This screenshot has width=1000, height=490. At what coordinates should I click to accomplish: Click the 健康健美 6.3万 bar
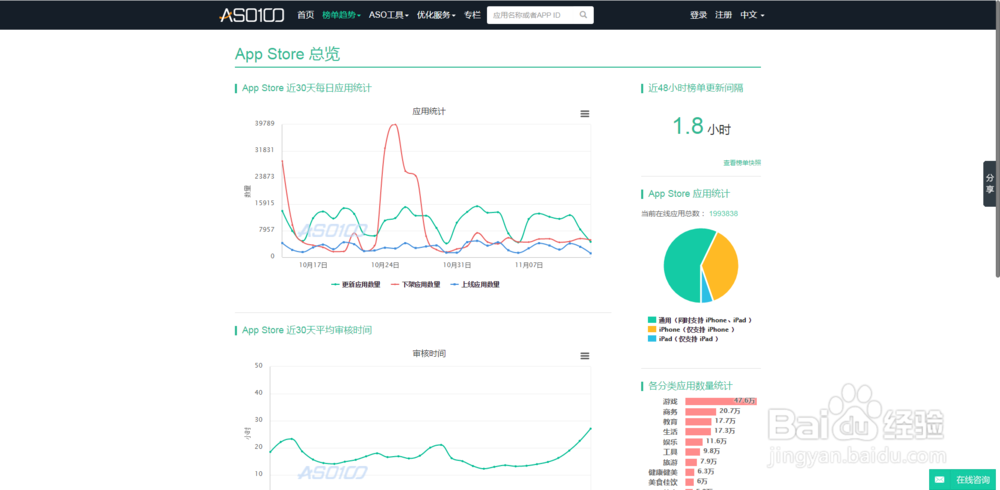690,471
